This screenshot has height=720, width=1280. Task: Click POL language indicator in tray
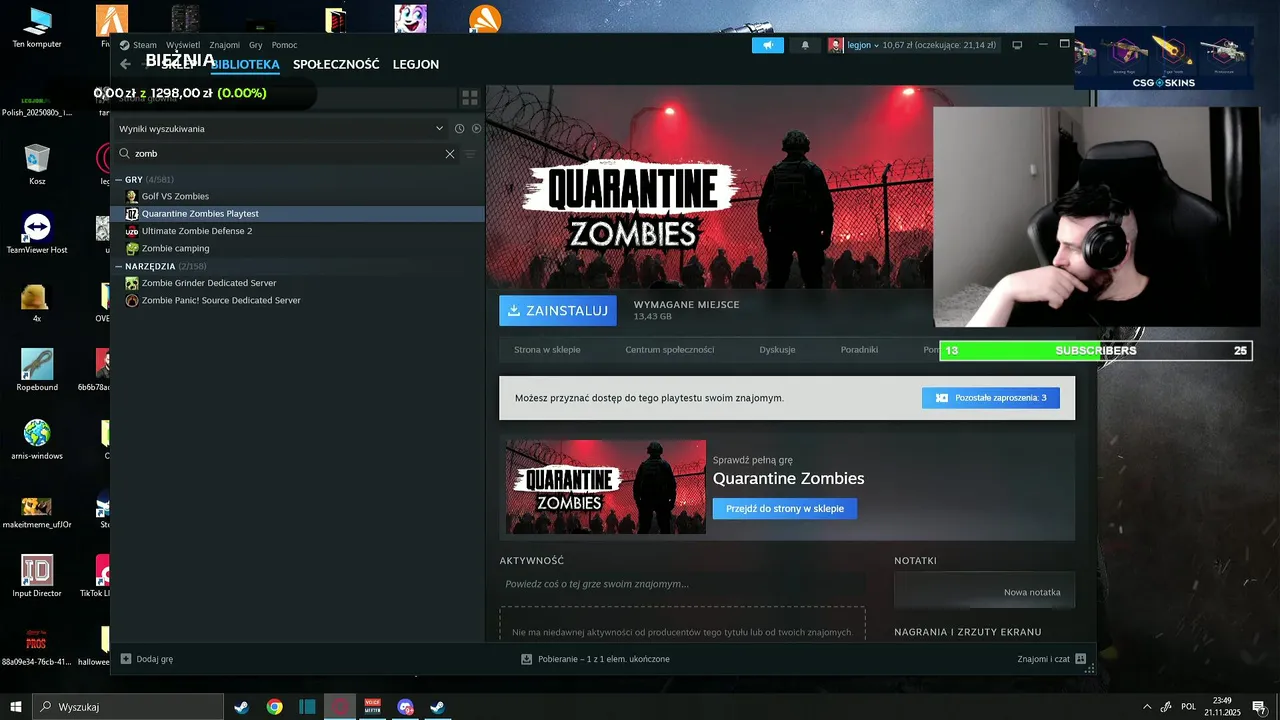pos(1188,707)
